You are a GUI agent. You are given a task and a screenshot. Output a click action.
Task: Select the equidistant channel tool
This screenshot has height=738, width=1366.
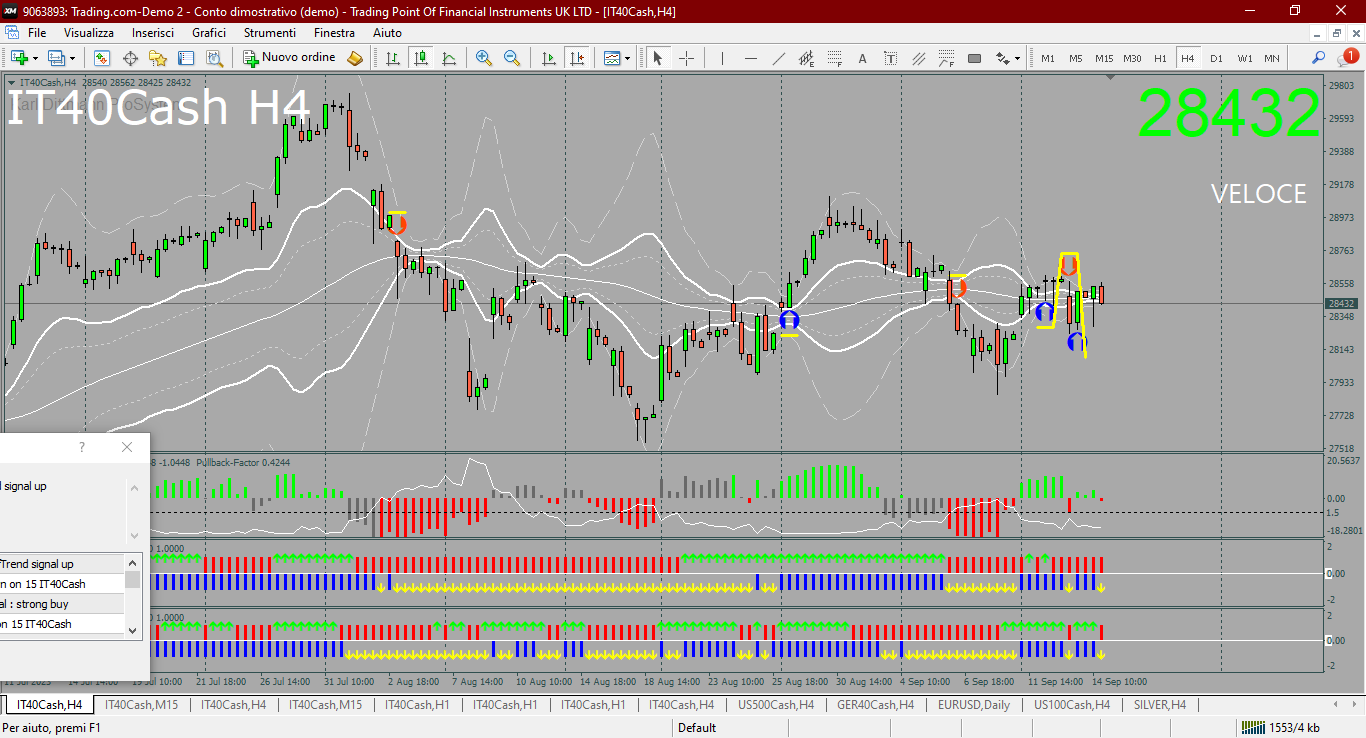pyautogui.click(x=806, y=58)
